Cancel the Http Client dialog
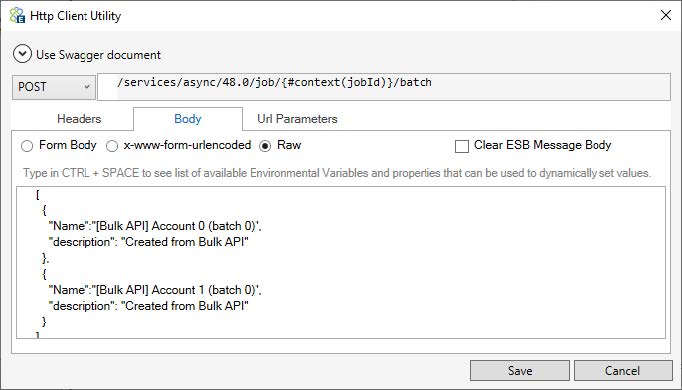 point(623,370)
